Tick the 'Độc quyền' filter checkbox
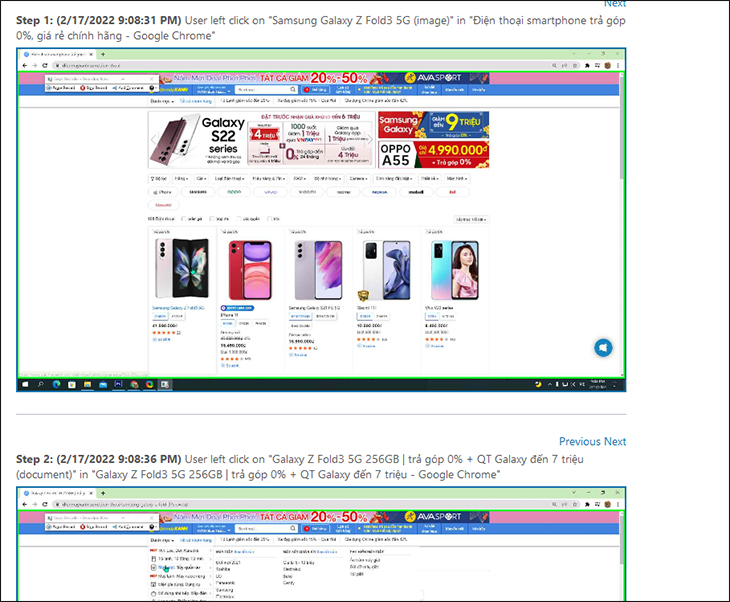This screenshot has width=730, height=602. tap(239, 219)
